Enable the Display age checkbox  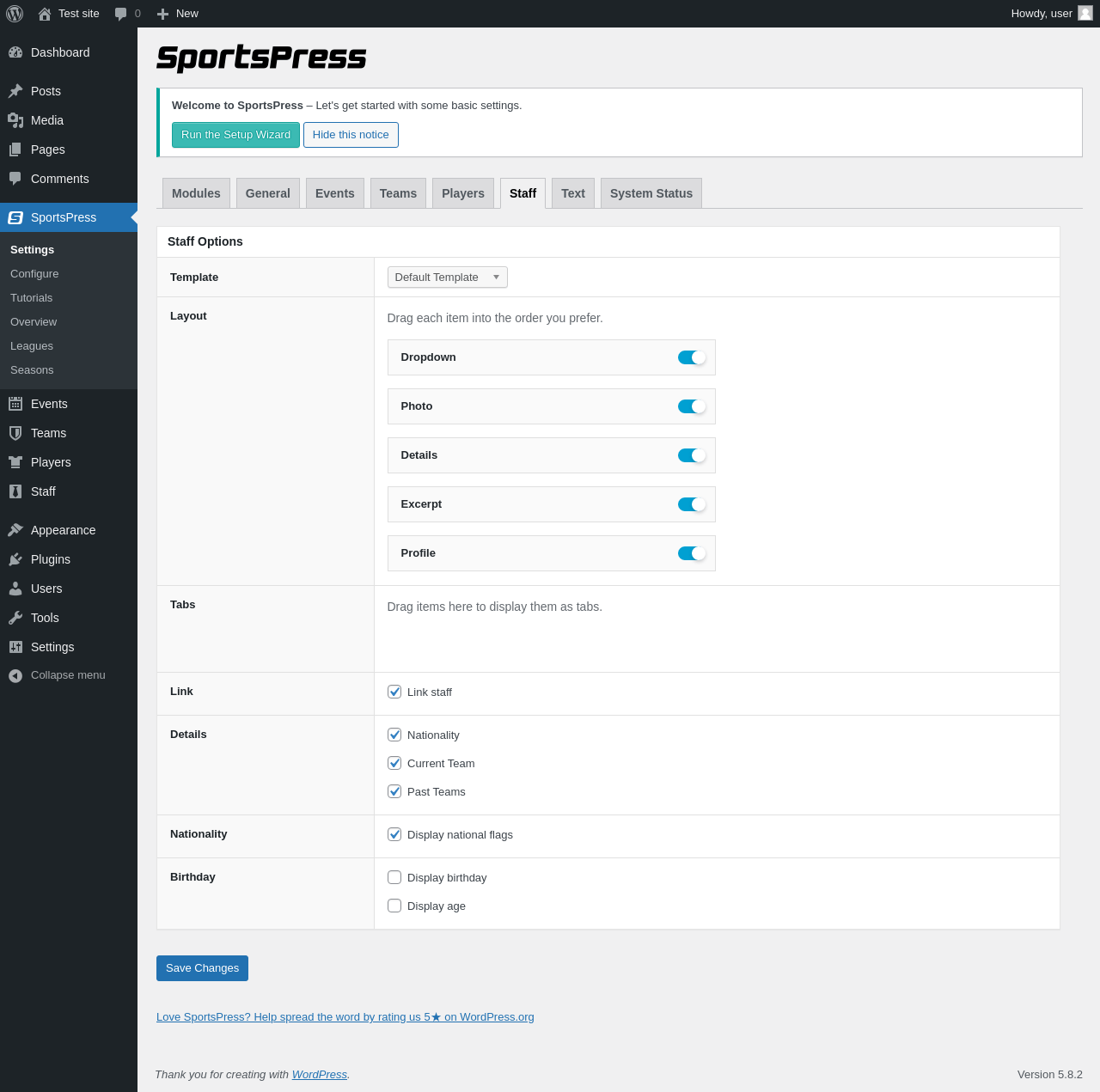pyautogui.click(x=394, y=906)
